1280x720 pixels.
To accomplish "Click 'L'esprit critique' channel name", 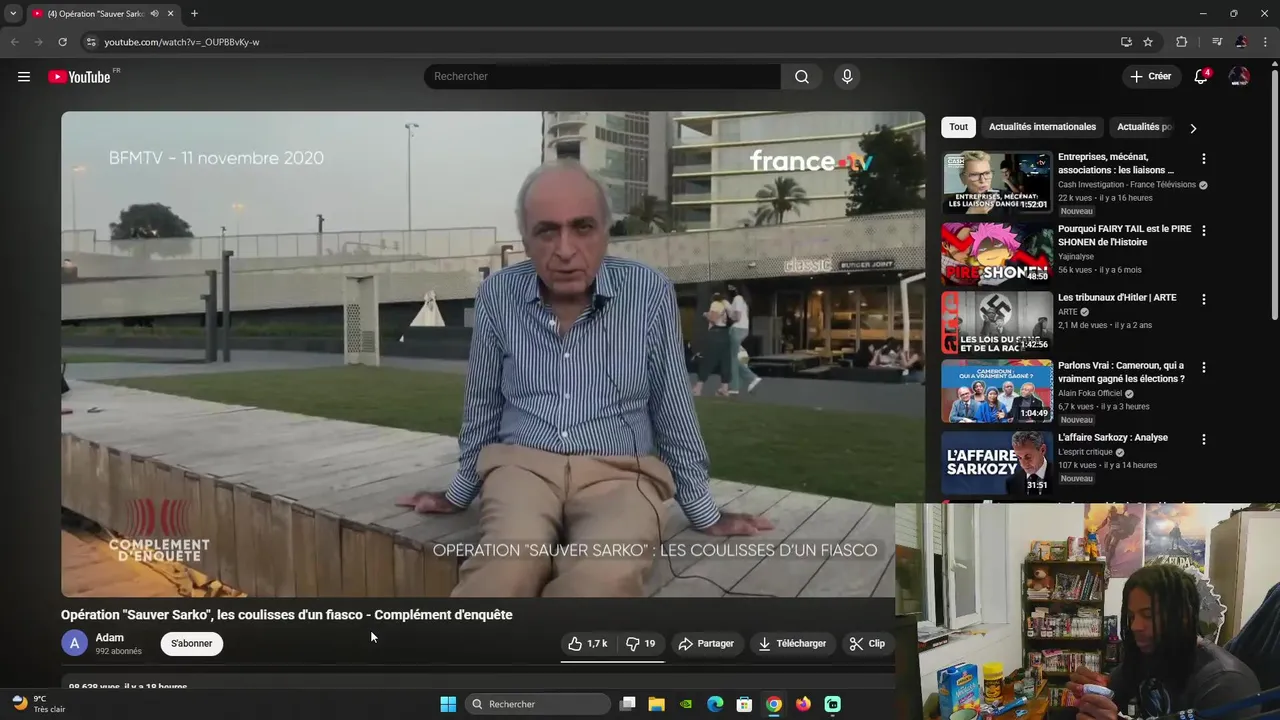I will [x=1085, y=453].
